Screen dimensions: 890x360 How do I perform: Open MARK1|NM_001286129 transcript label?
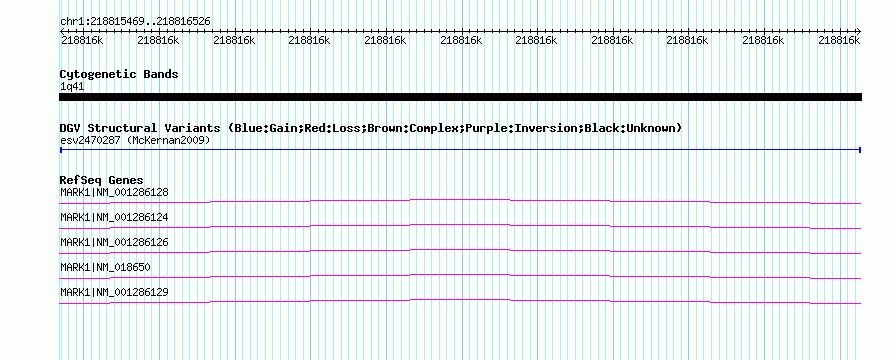(x=114, y=292)
